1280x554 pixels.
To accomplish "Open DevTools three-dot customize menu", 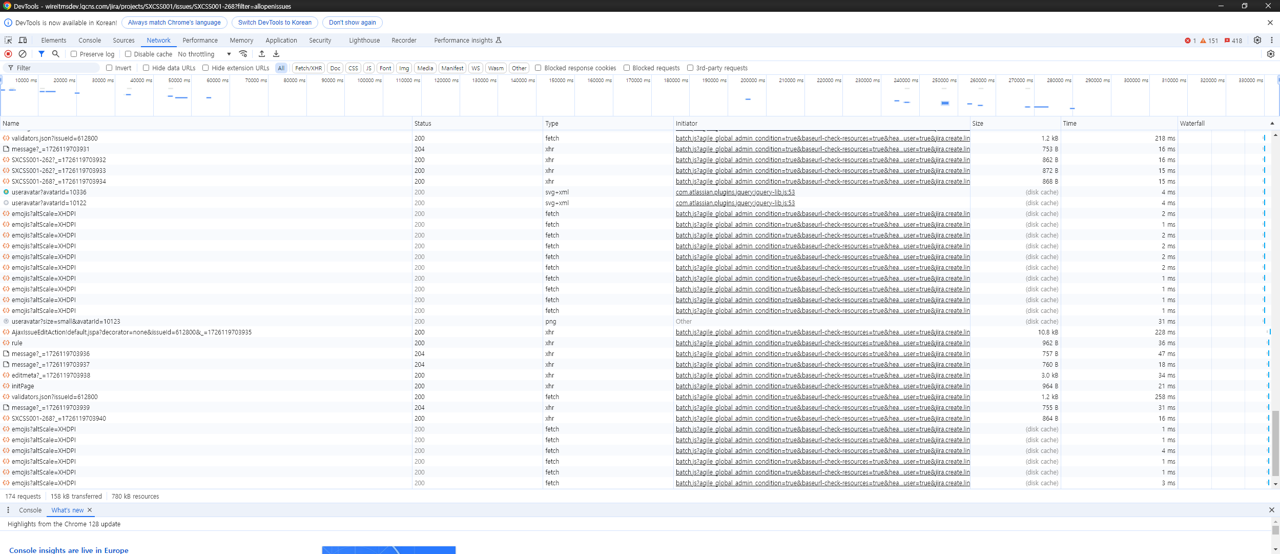I will 1272,40.
